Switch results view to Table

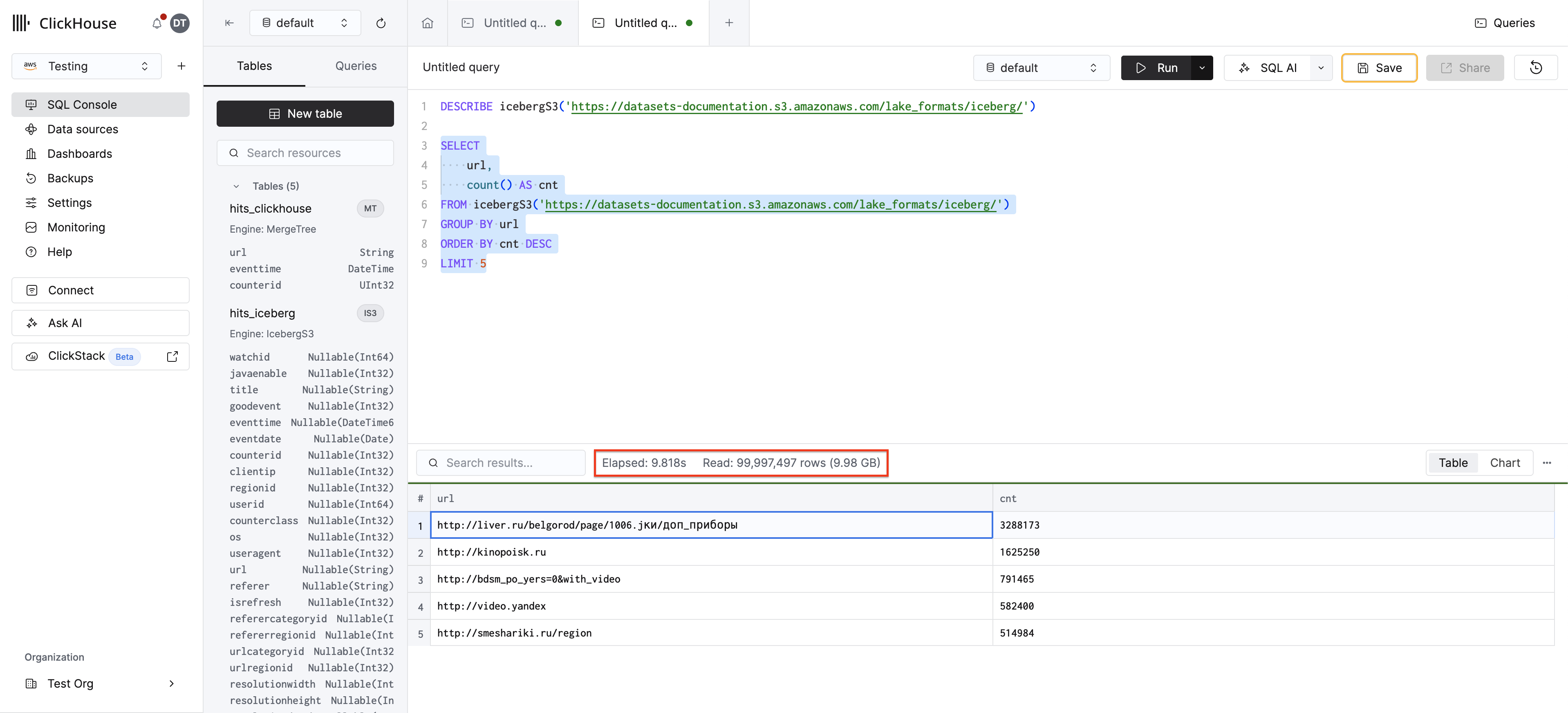[1453, 463]
